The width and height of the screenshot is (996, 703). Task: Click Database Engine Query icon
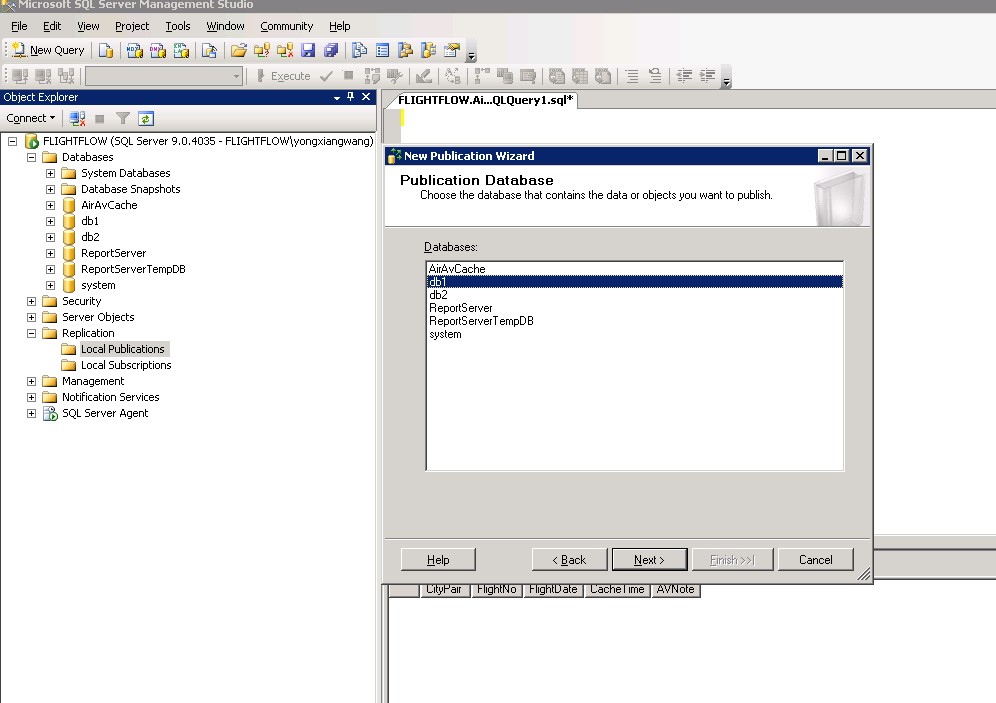(106, 50)
